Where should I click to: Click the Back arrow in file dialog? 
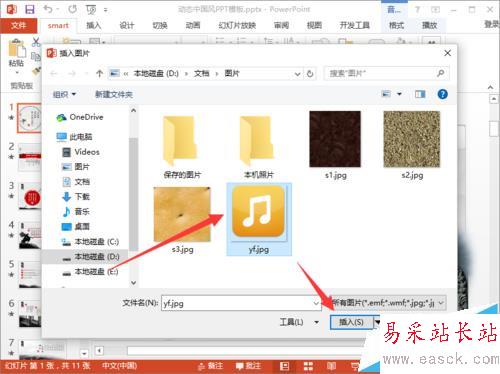(x=54, y=74)
